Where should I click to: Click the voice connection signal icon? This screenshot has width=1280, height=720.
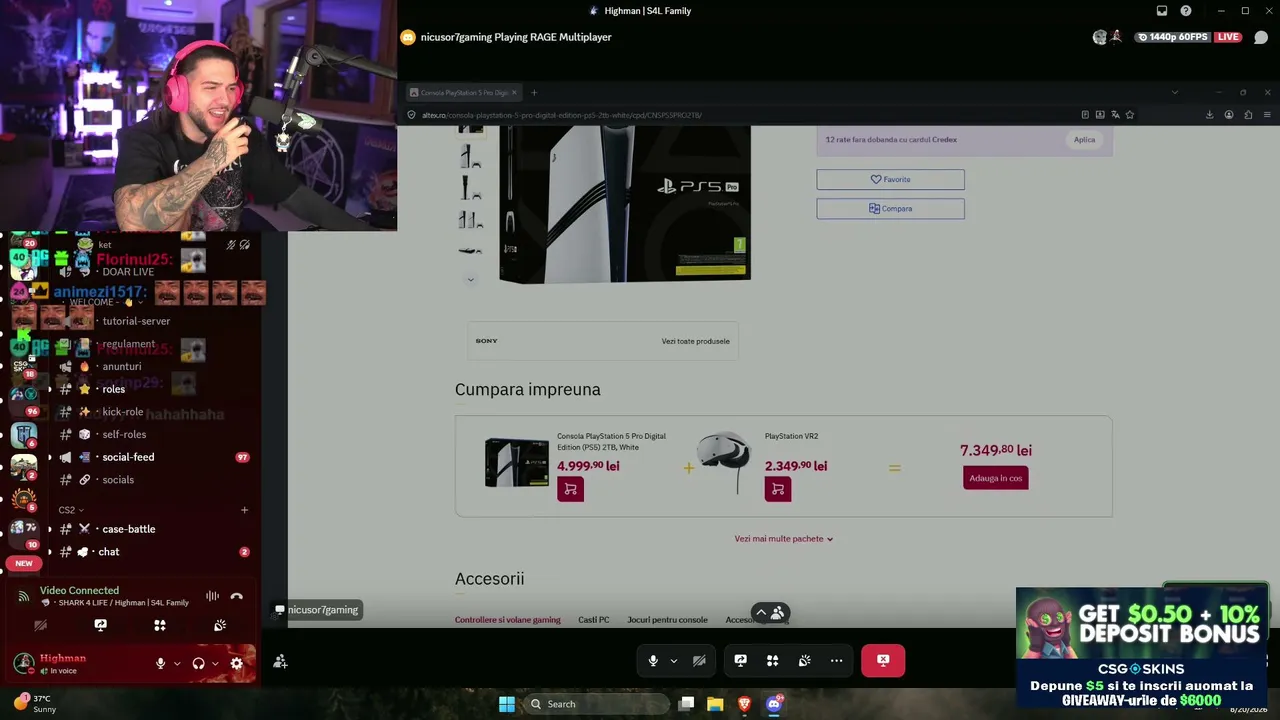point(24,596)
